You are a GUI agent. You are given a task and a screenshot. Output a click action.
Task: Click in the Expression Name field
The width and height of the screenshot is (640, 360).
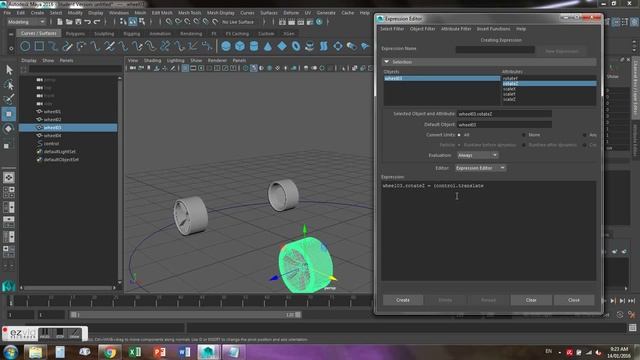pos(495,49)
